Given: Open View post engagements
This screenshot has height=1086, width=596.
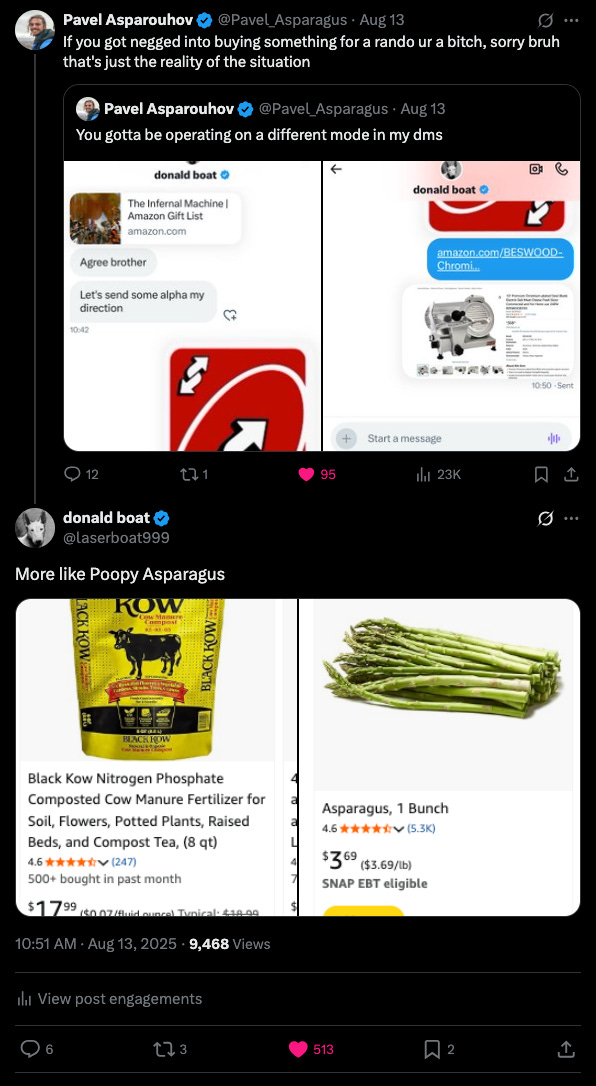Looking at the screenshot, I should pos(109,999).
